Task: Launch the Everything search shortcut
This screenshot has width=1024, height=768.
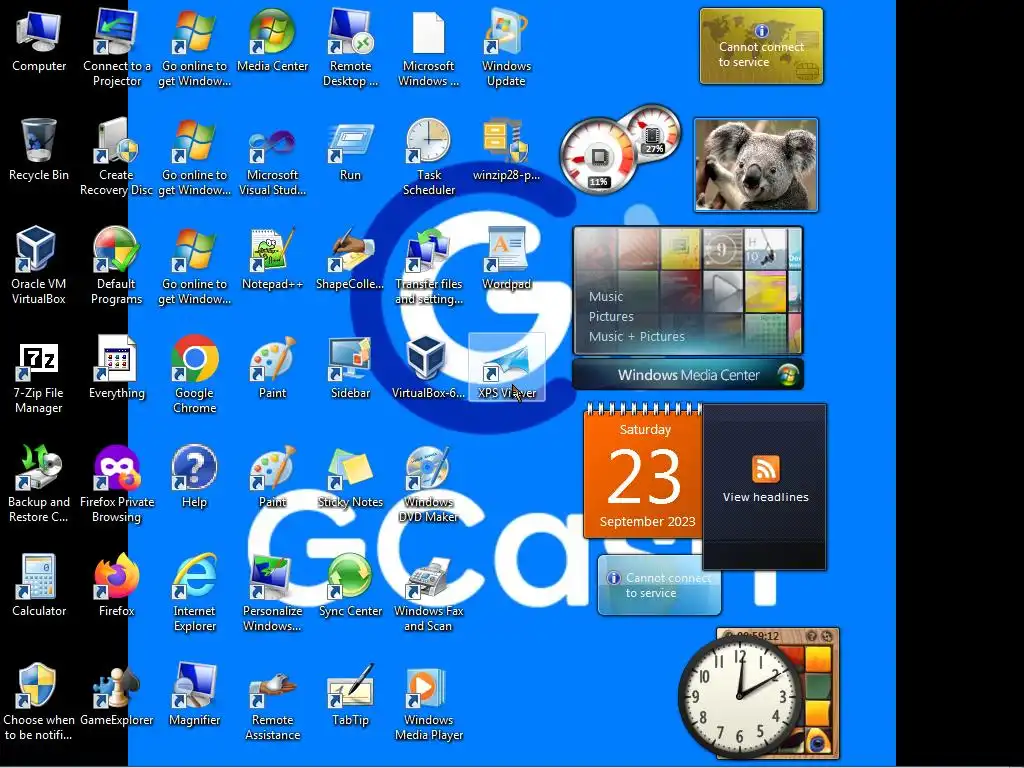Action: (116, 368)
